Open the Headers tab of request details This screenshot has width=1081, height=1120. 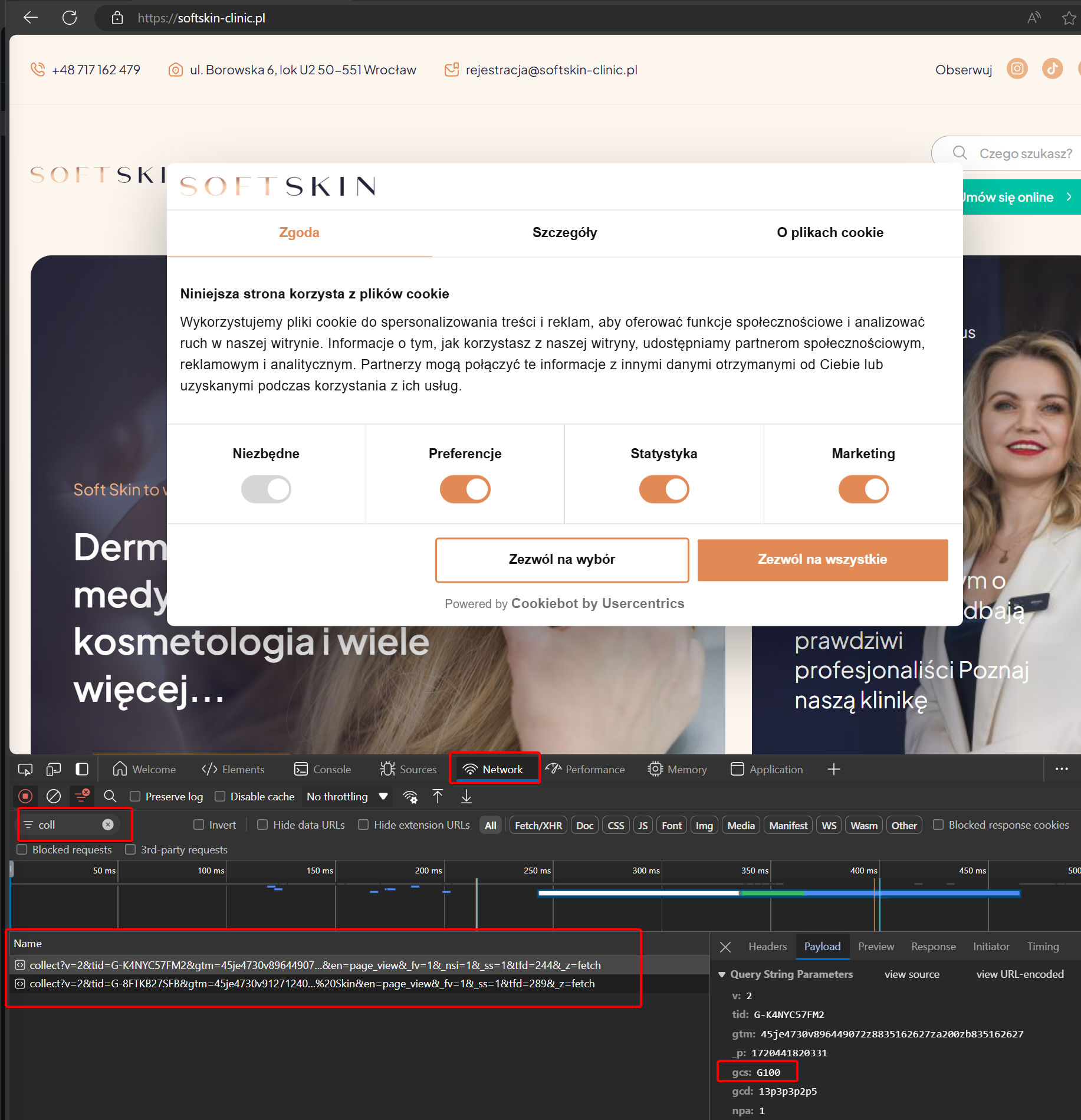pyautogui.click(x=767, y=947)
